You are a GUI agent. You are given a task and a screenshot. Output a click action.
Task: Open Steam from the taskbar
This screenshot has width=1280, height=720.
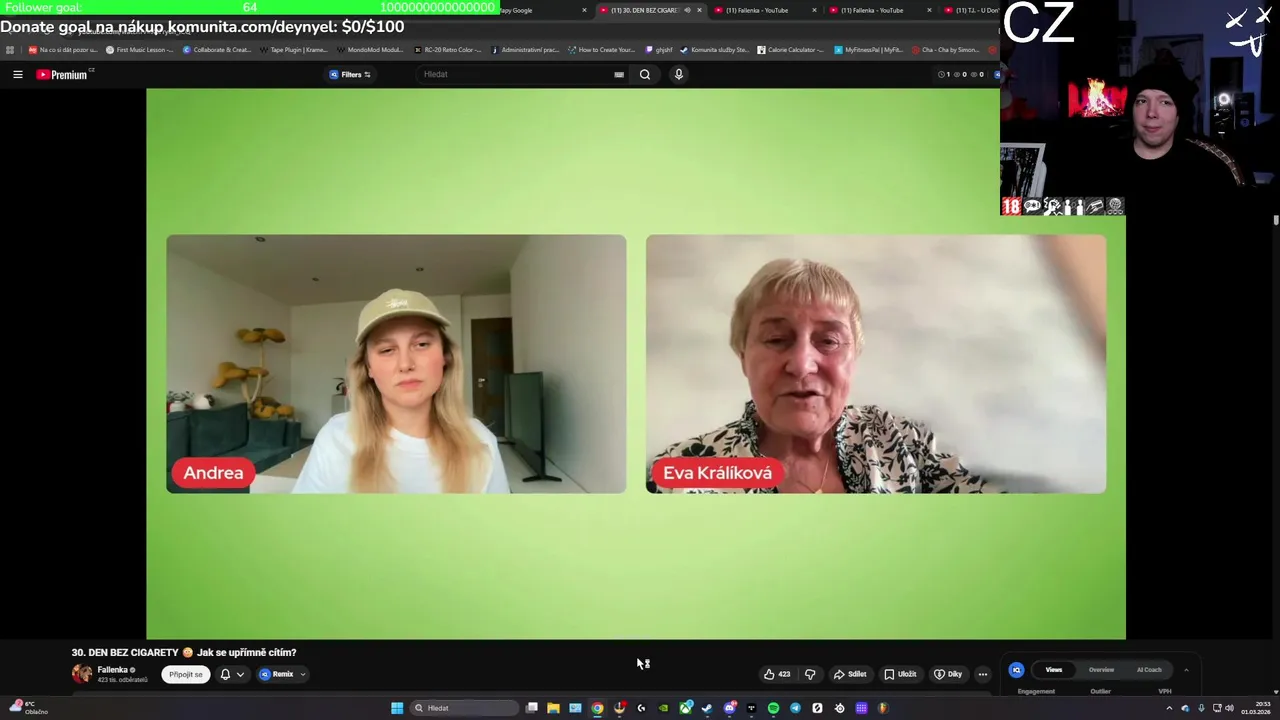[707, 708]
